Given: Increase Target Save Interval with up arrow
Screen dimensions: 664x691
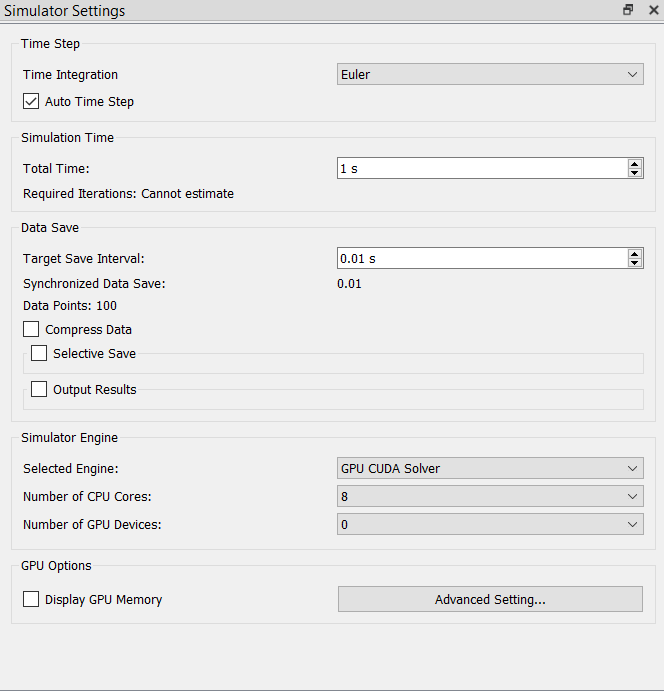Looking at the screenshot, I should point(635,254).
